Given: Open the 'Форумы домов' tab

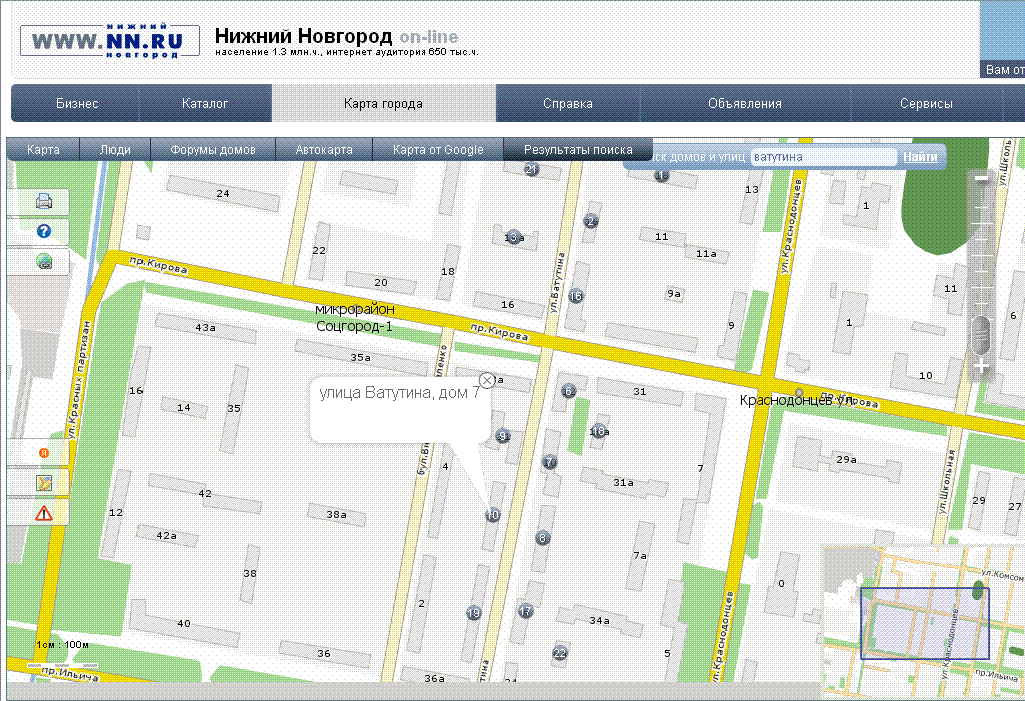Looking at the screenshot, I should coord(212,150).
